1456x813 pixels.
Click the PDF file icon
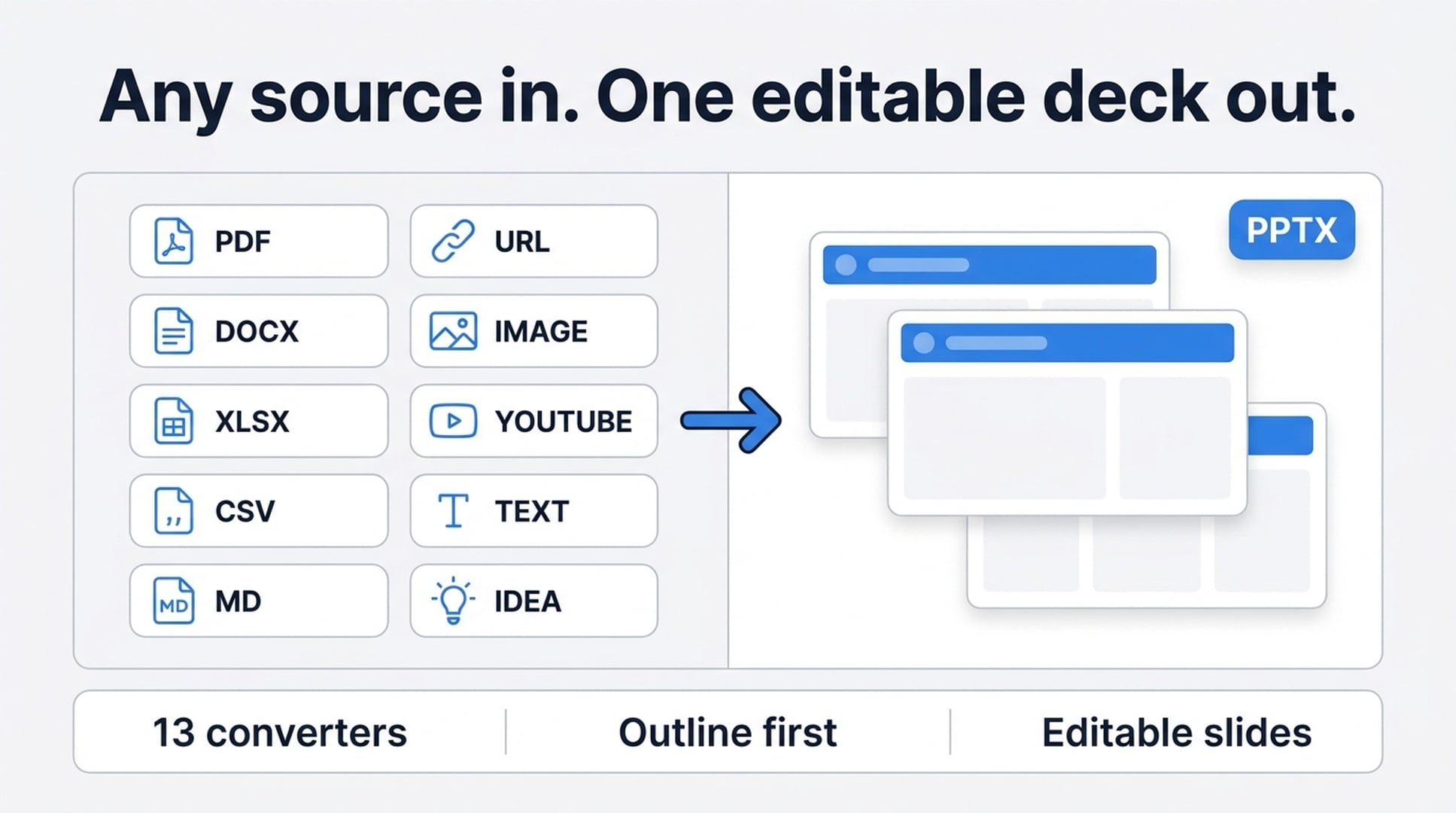click(x=174, y=241)
